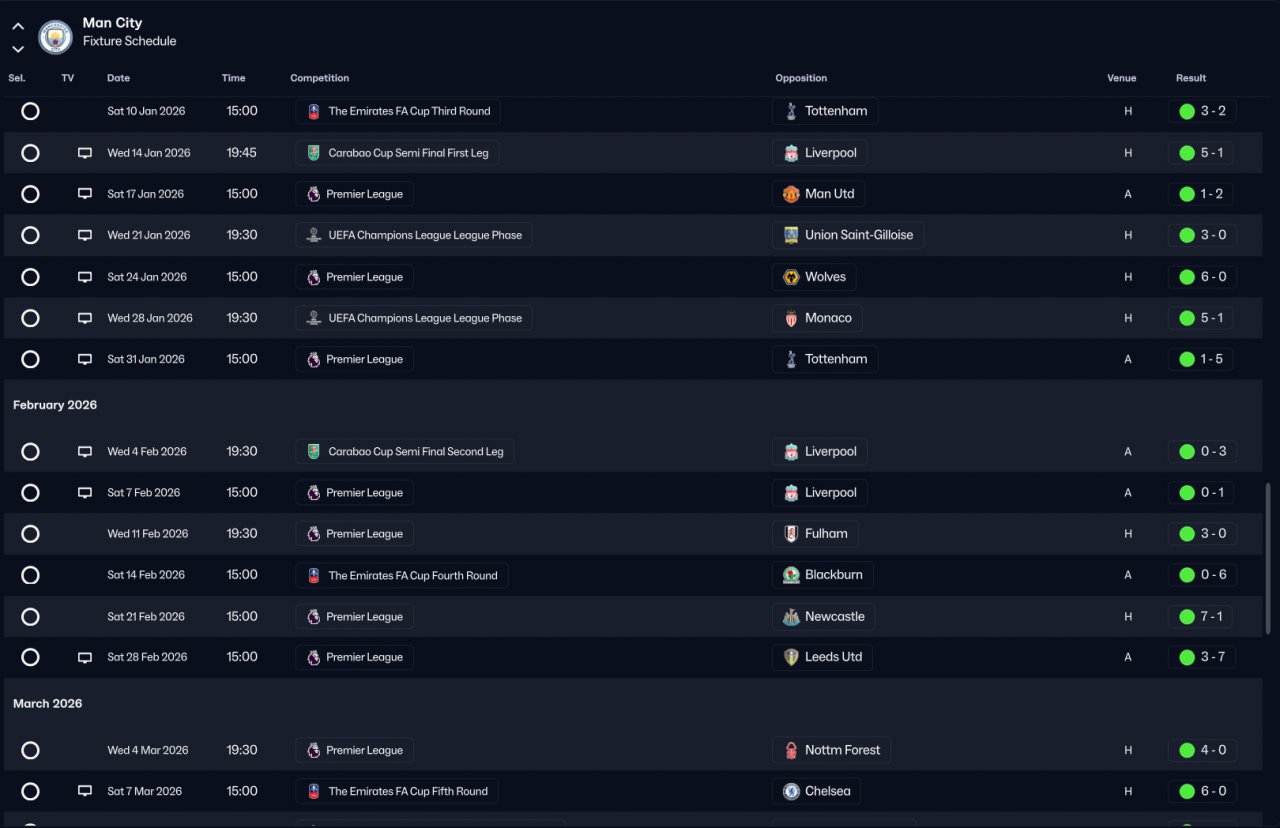This screenshot has width=1280, height=828.
Task: Click the Union Saint-Gilloise club crest
Action: tap(791, 235)
